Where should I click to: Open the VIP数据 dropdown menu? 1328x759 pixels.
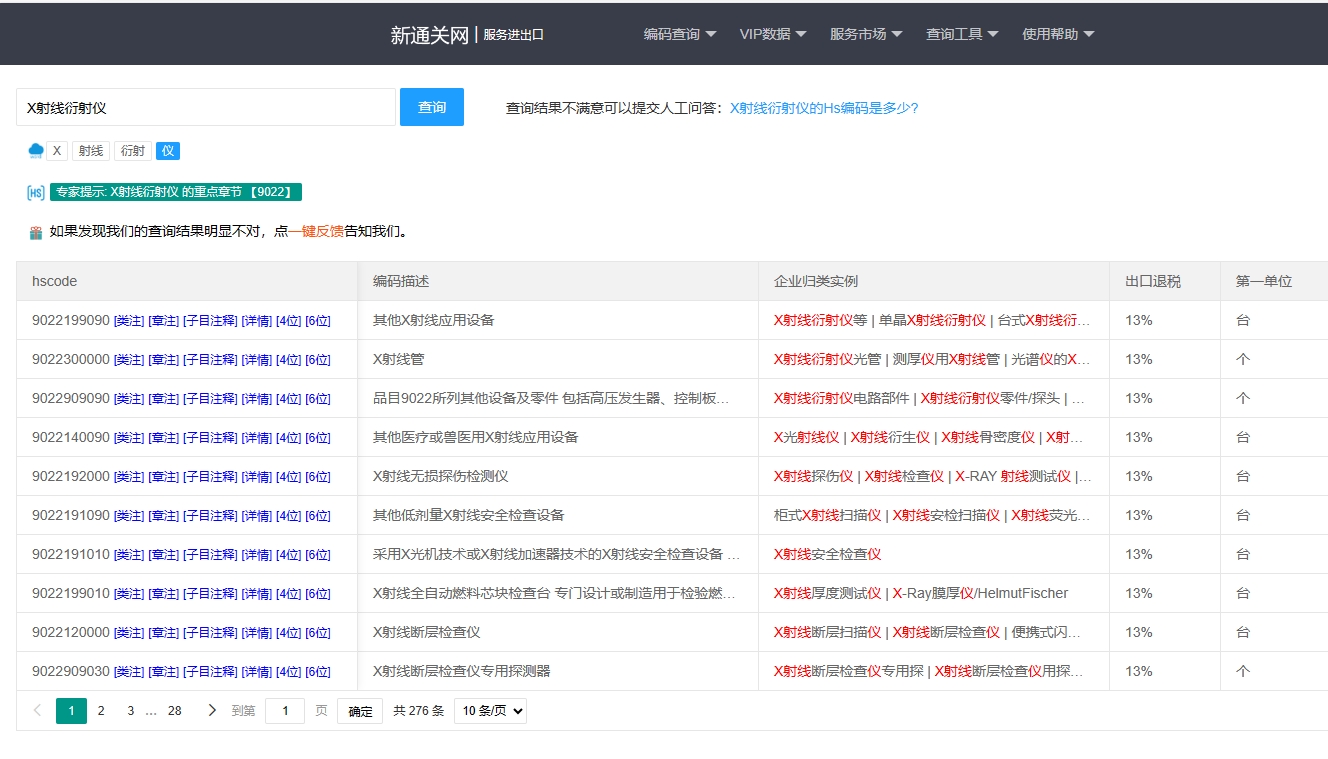(773, 34)
